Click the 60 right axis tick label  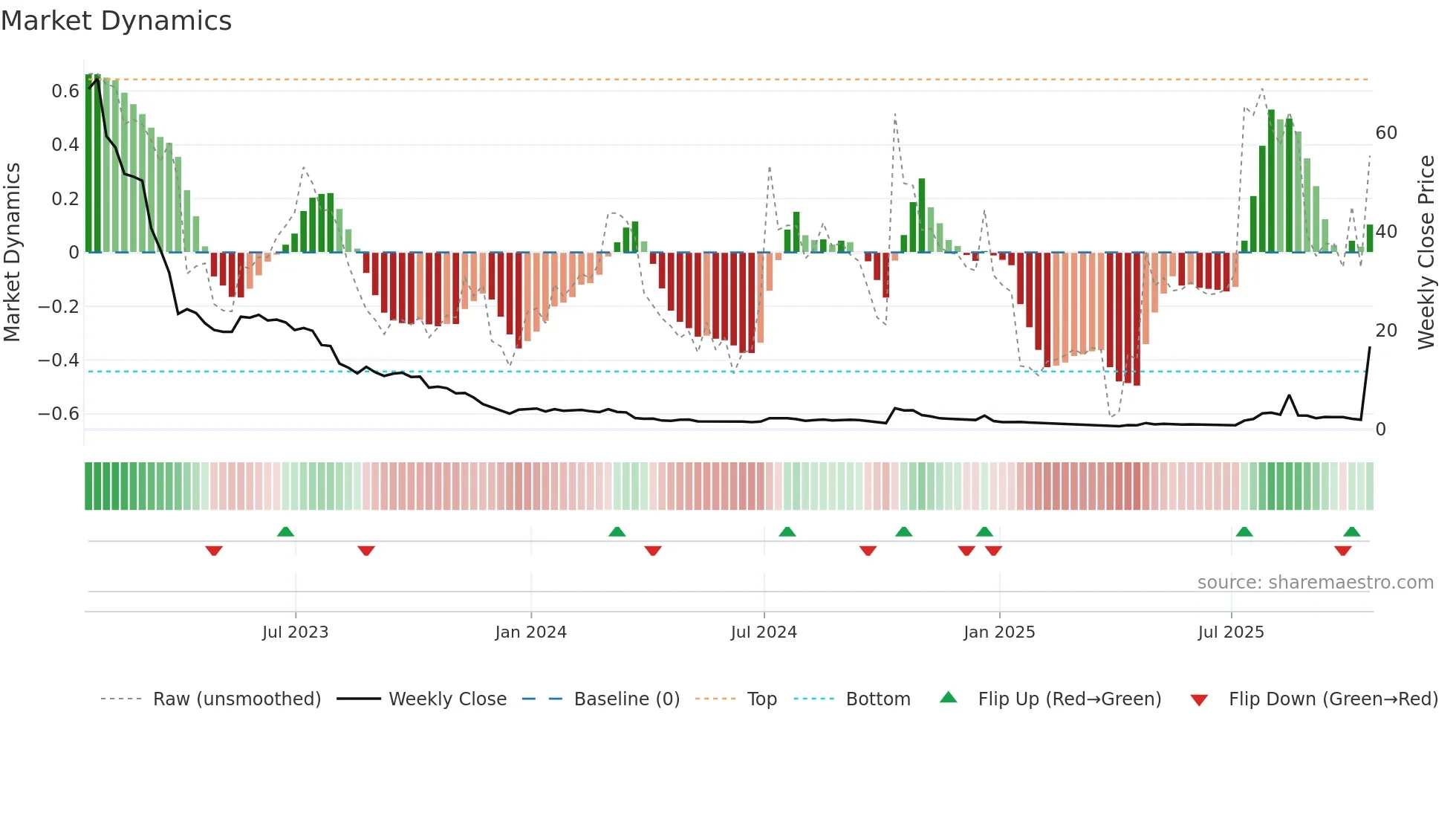(1386, 133)
